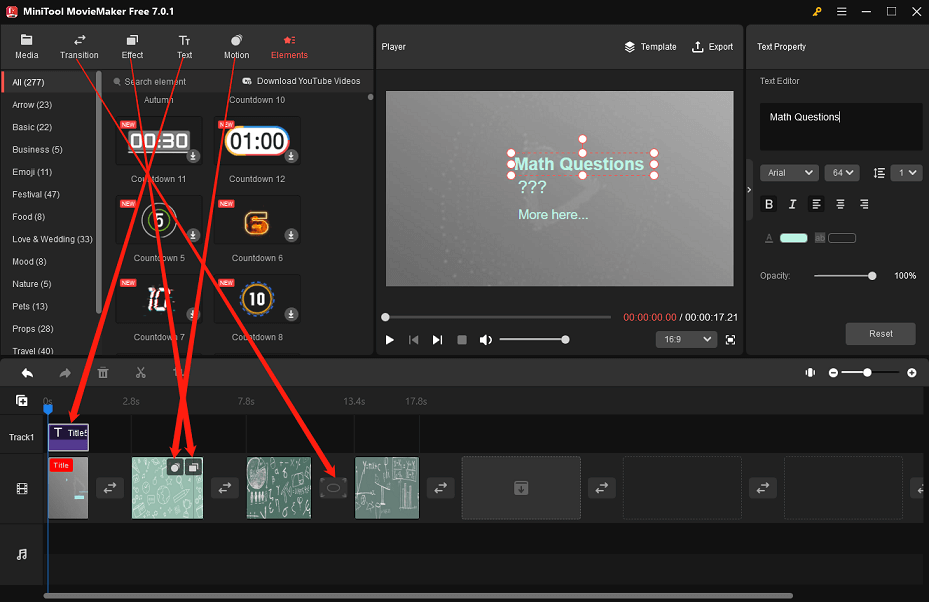The width and height of the screenshot is (929, 602).
Task: Download the Countdown 6 element
Action: coord(291,235)
